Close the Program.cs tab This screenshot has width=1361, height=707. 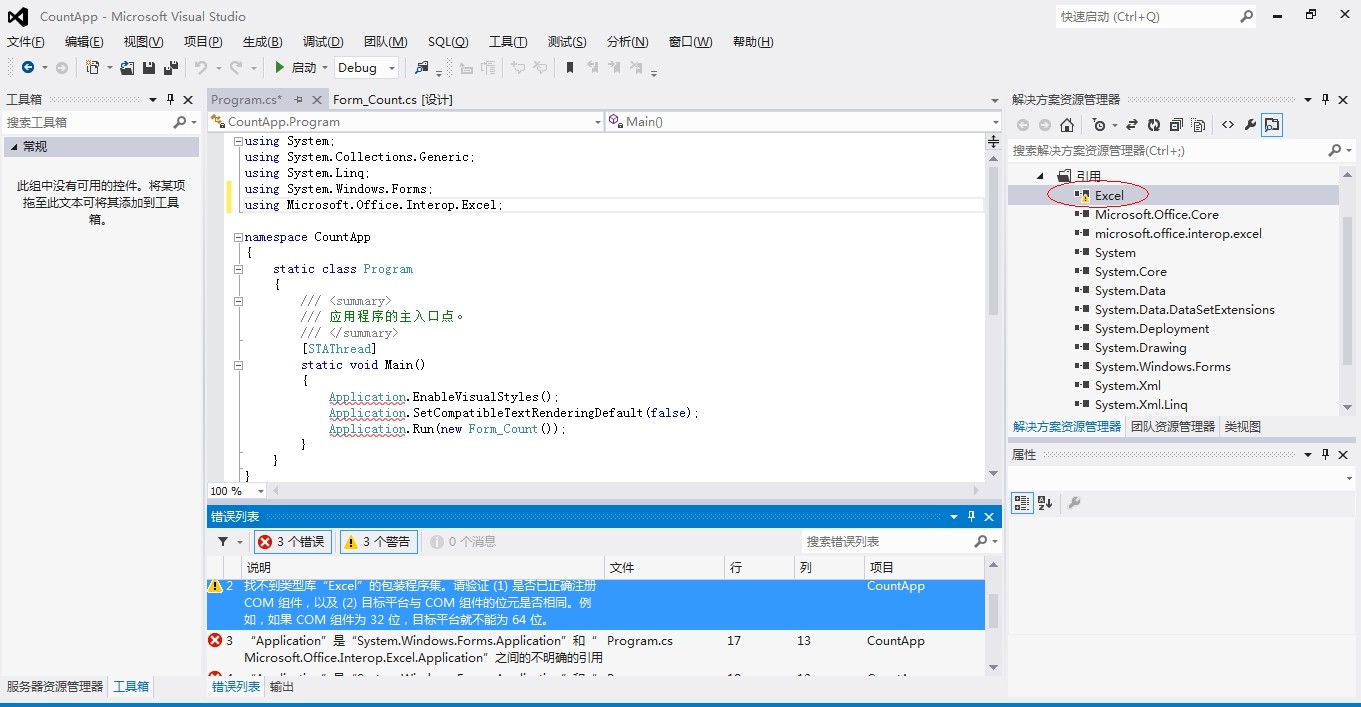317,99
